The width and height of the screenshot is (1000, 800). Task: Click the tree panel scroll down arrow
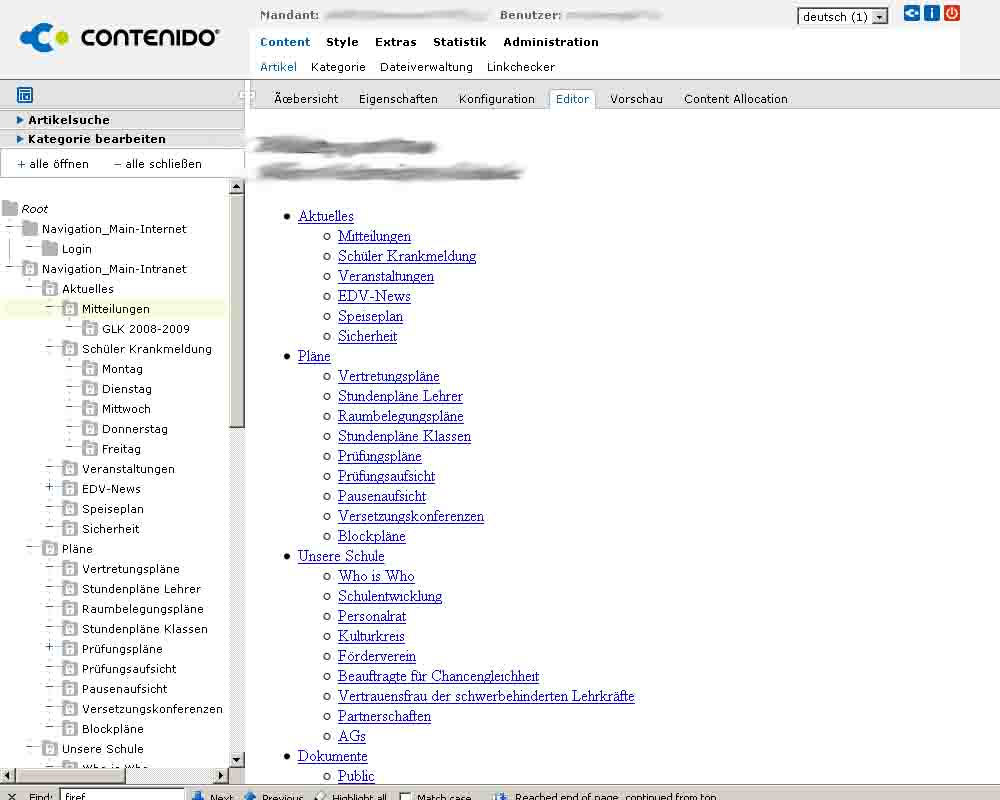pyautogui.click(x=237, y=760)
